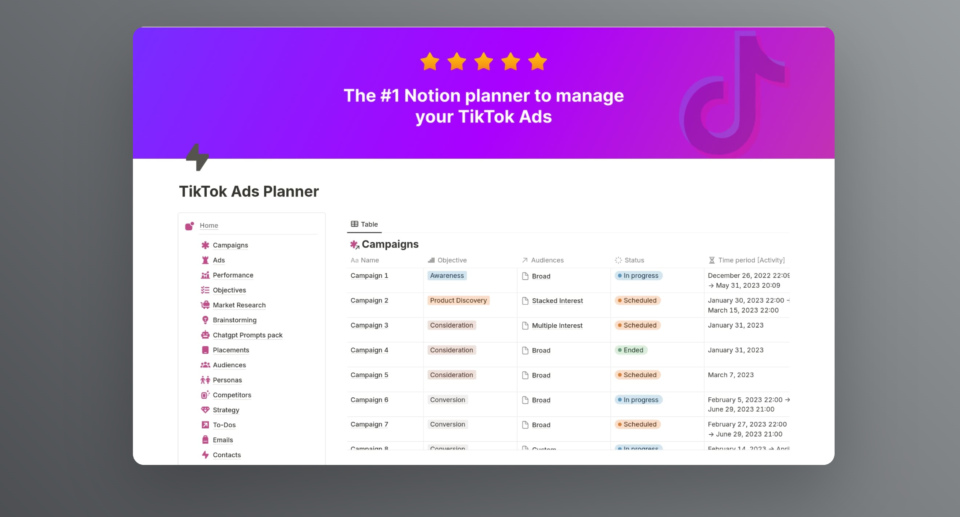
Task: Click the Campaigns database title icon
Action: [354, 244]
